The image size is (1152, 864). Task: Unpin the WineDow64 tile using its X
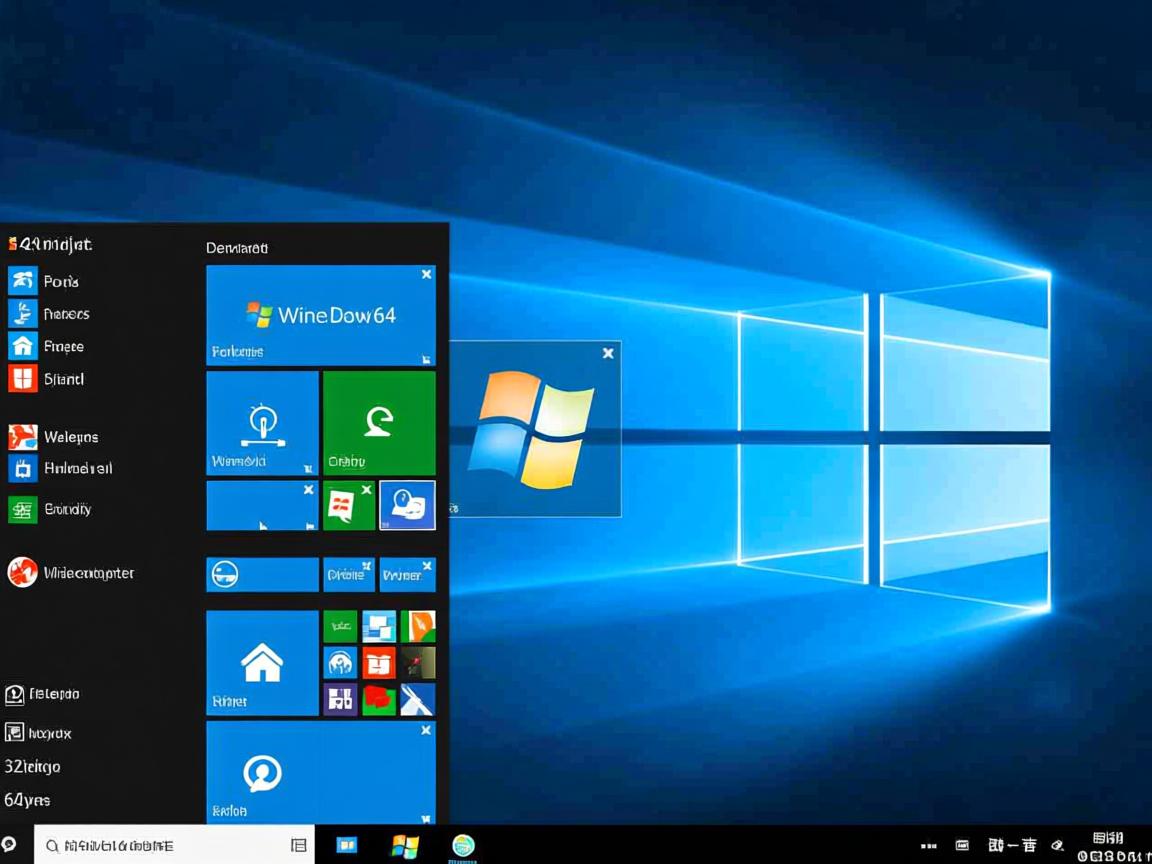(x=426, y=273)
